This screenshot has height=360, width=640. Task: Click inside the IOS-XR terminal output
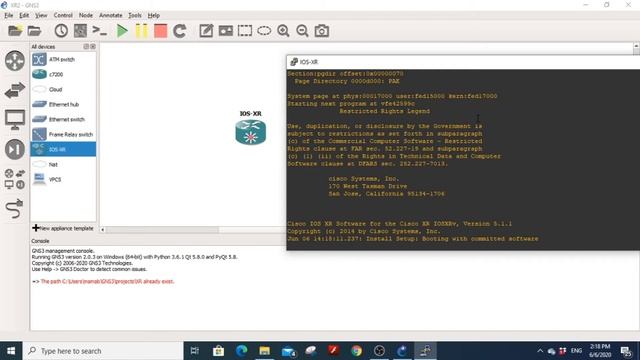pyautogui.click(x=463, y=159)
